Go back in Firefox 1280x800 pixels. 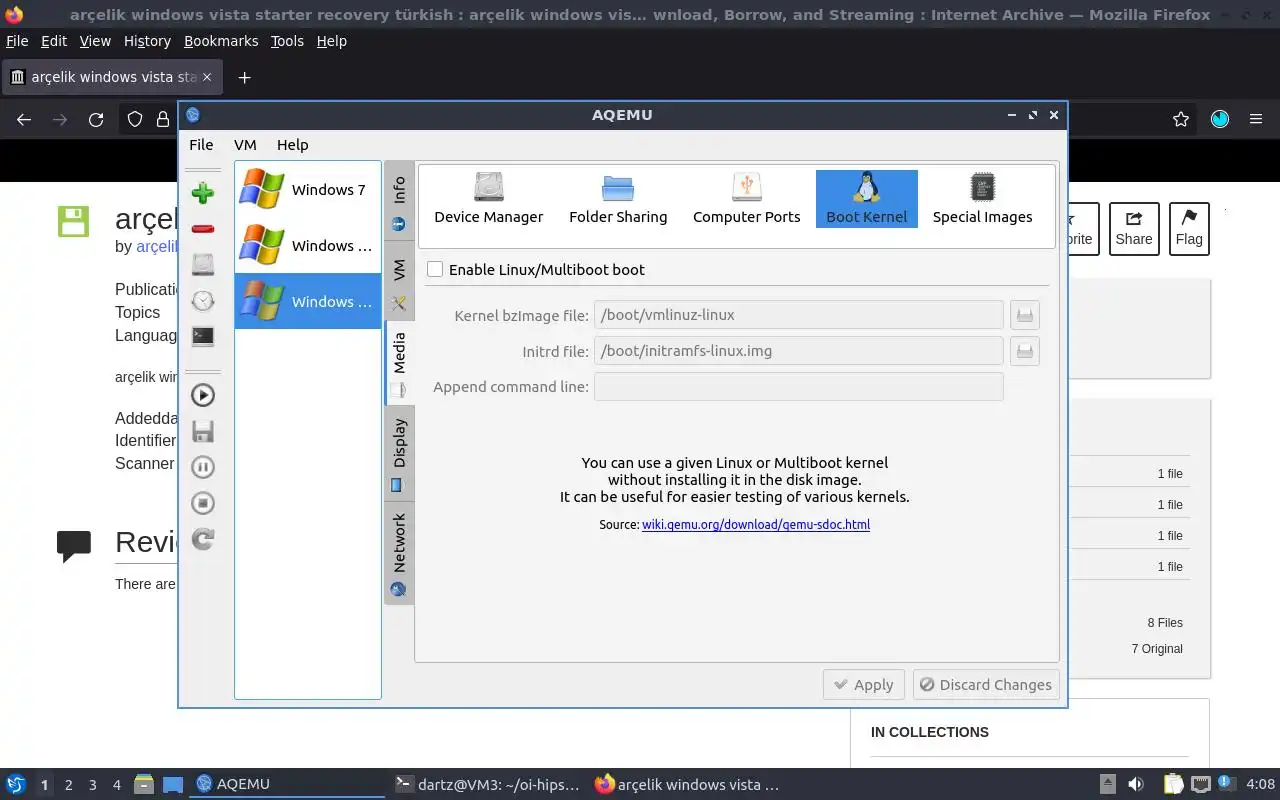[x=24, y=120]
